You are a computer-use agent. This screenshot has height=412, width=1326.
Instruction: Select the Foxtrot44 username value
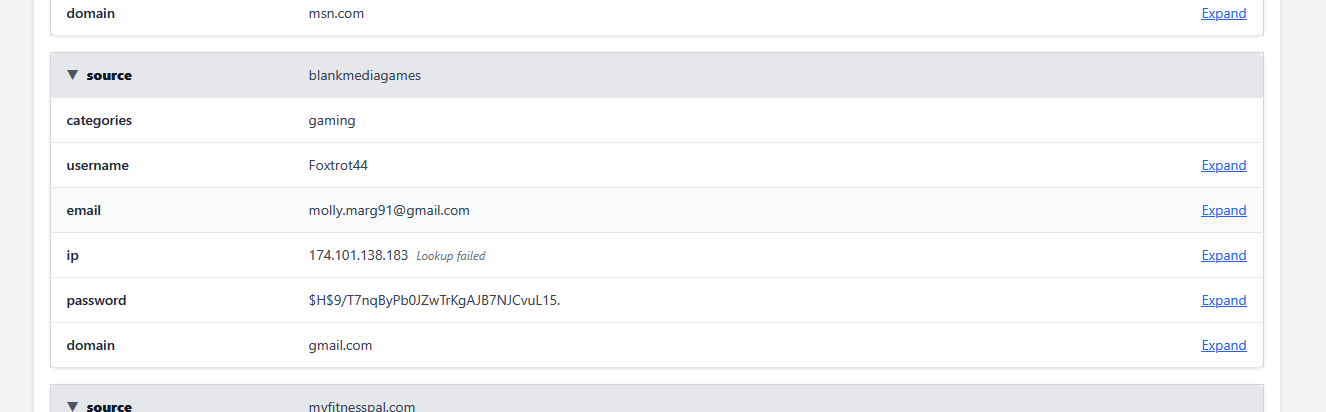(x=338, y=166)
